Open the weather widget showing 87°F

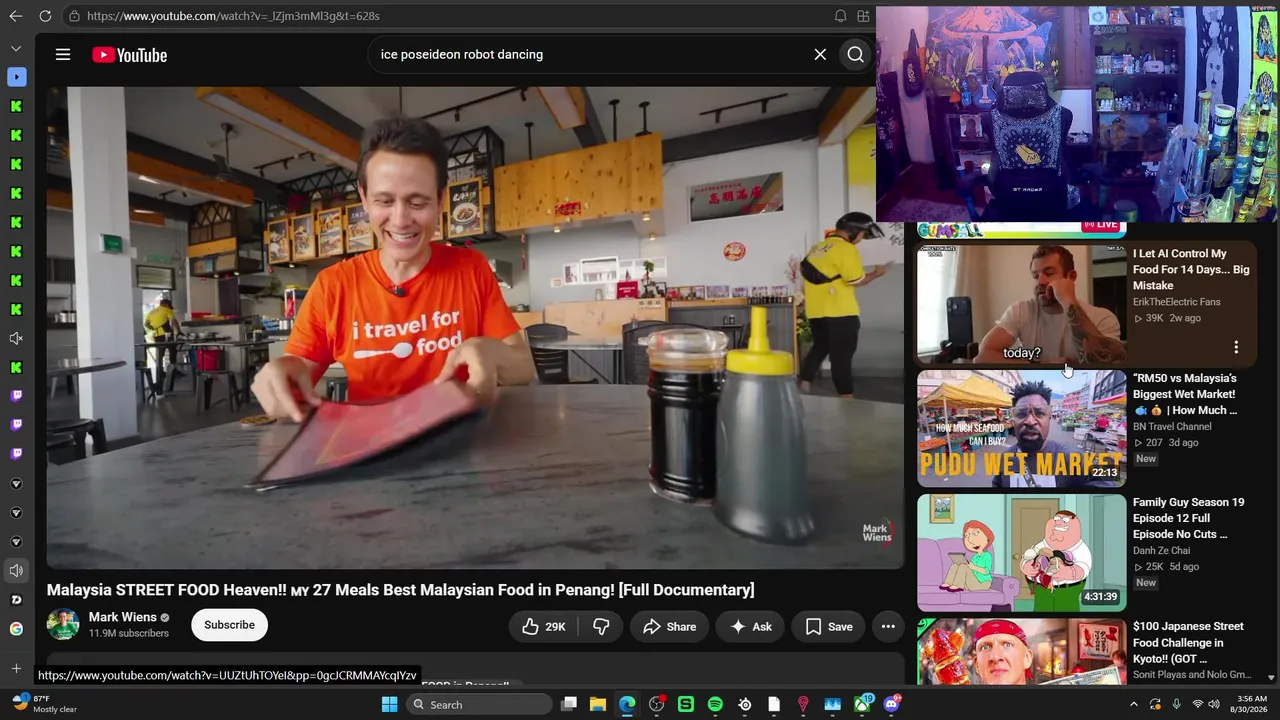pos(45,704)
